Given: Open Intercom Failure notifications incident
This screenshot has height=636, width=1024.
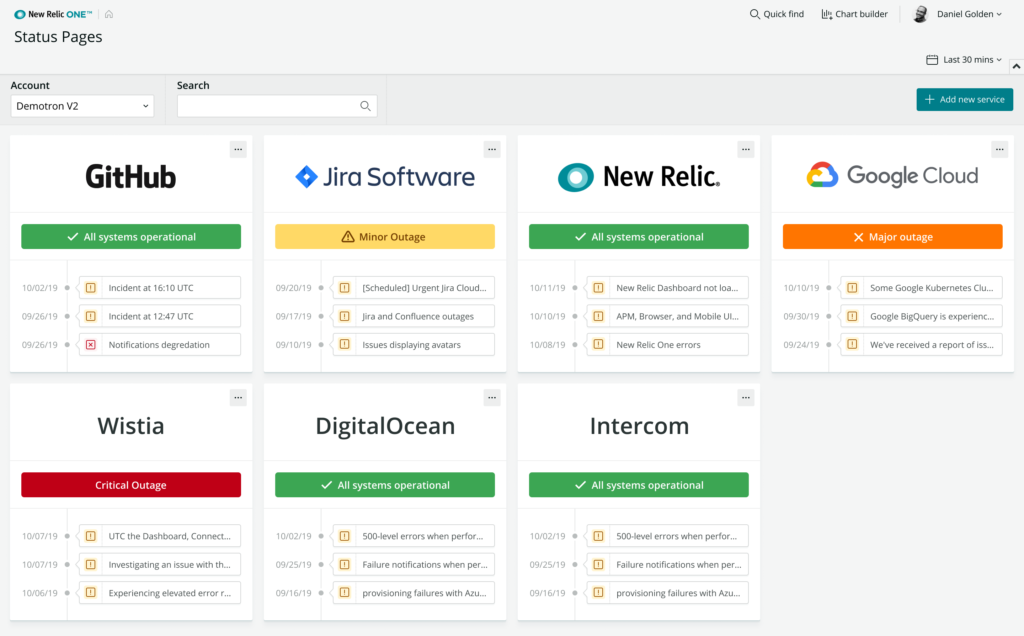Looking at the screenshot, I should click(x=667, y=565).
